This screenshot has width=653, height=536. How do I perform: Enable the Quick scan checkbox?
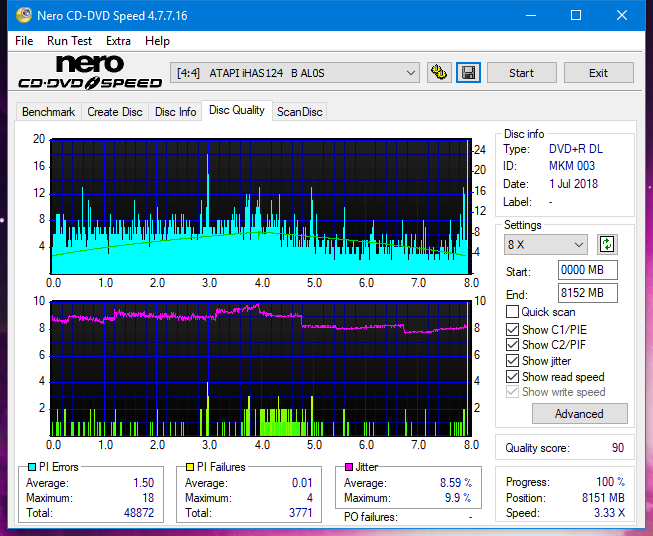tap(512, 312)
